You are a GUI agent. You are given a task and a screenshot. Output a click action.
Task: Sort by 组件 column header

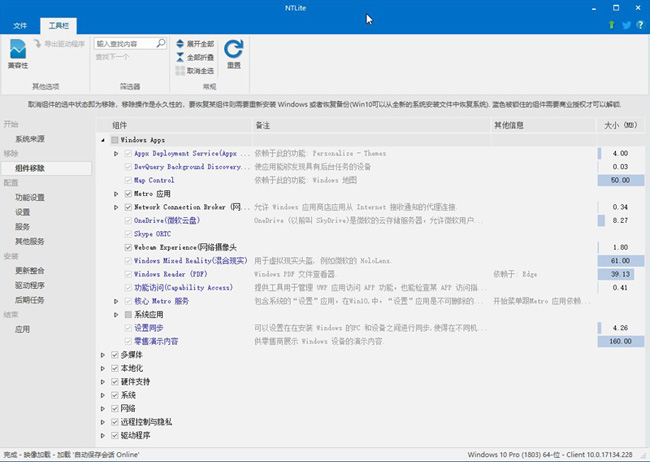[175, 125]
